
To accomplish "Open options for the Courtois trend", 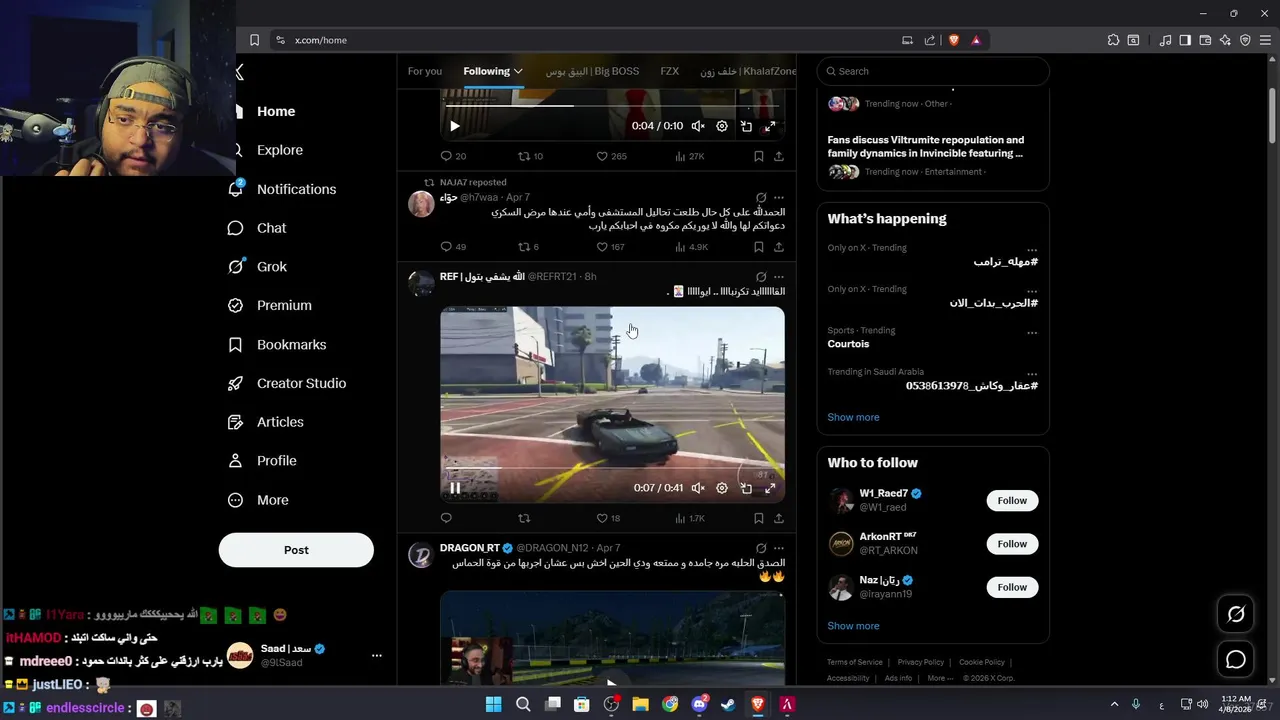I will (x=1032, y=332).
